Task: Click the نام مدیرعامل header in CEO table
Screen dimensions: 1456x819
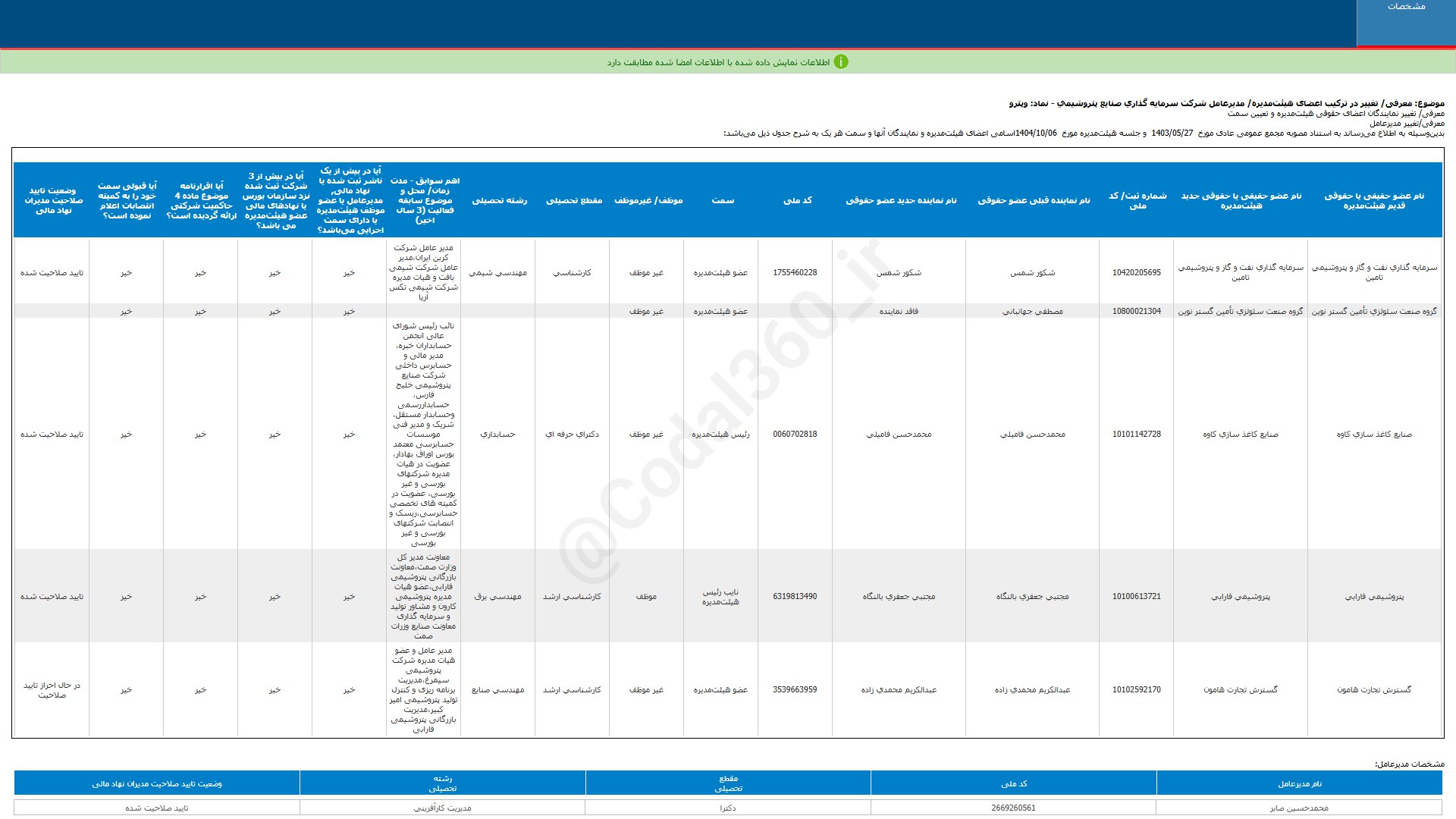Action: [x=1299, y=783]
